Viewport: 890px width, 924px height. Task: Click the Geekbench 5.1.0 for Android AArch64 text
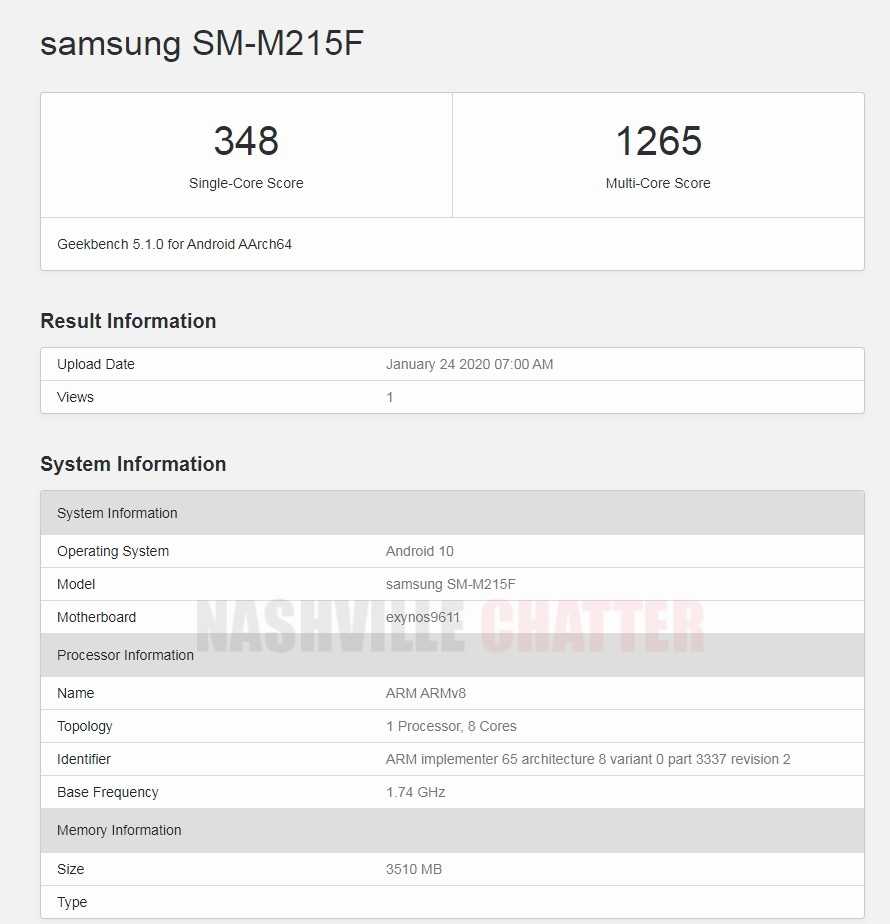coord(174,244)
